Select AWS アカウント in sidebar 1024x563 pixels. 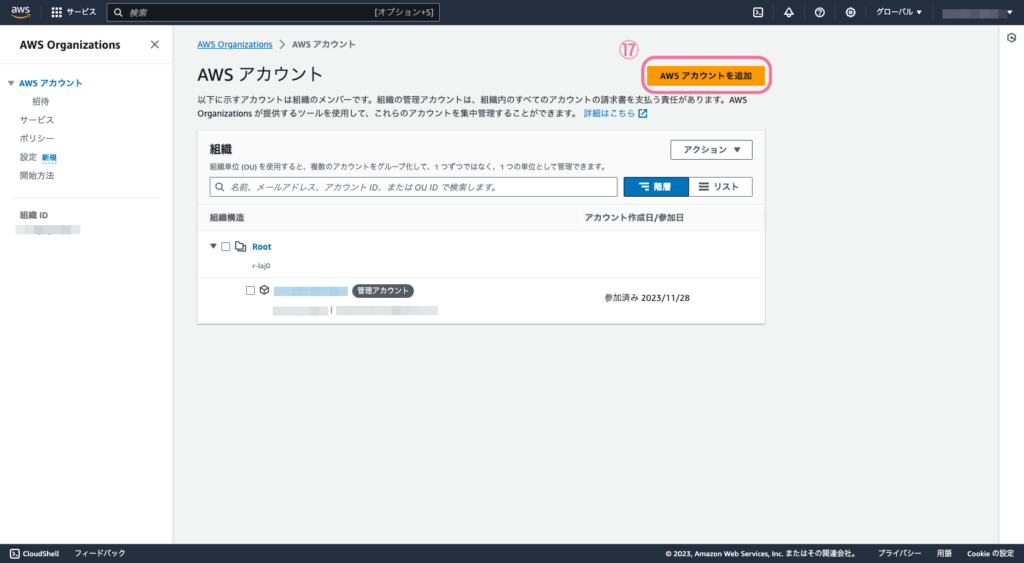pos(50,83)
